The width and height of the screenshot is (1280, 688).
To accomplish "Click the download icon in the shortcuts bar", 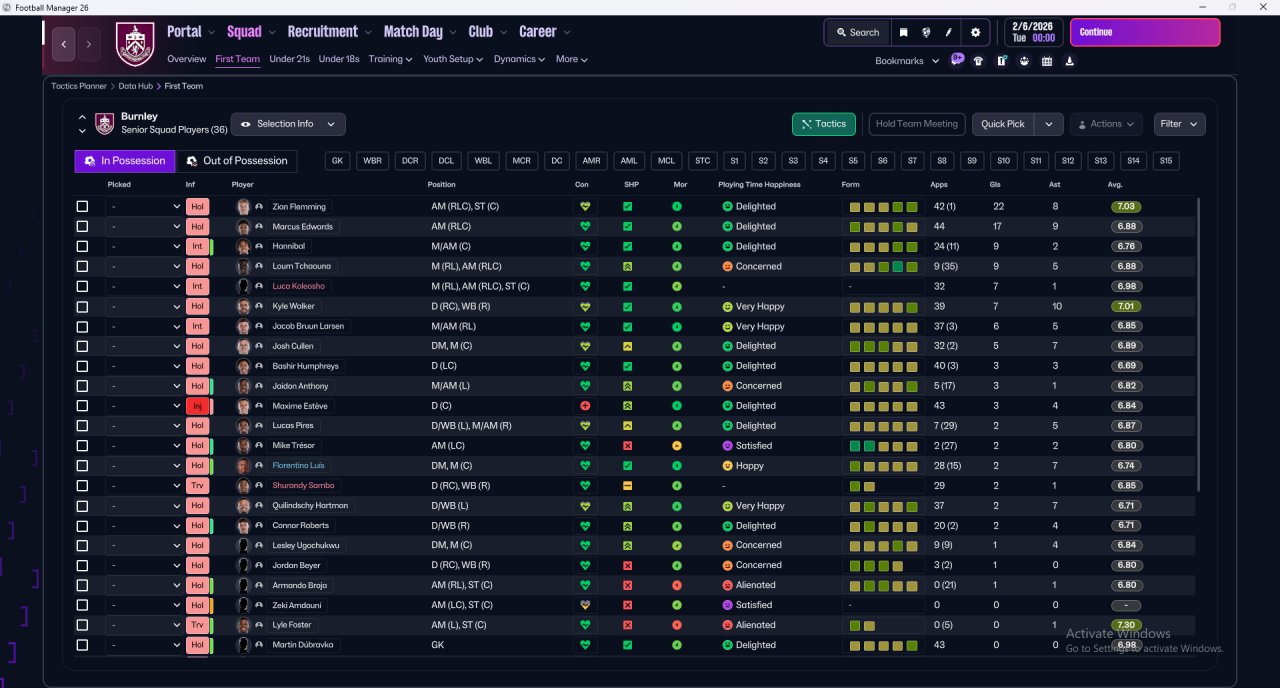I will (1070, 61).
